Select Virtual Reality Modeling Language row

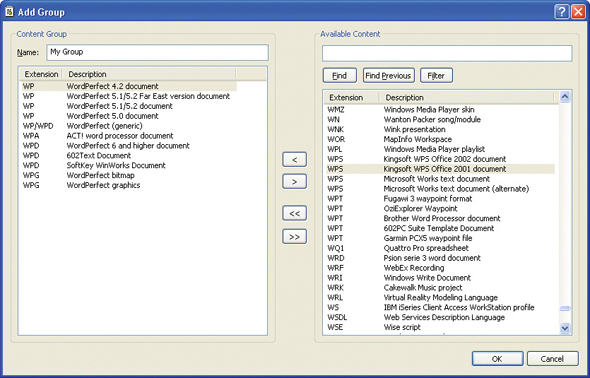pyautogui.click(x=440, y=298)
